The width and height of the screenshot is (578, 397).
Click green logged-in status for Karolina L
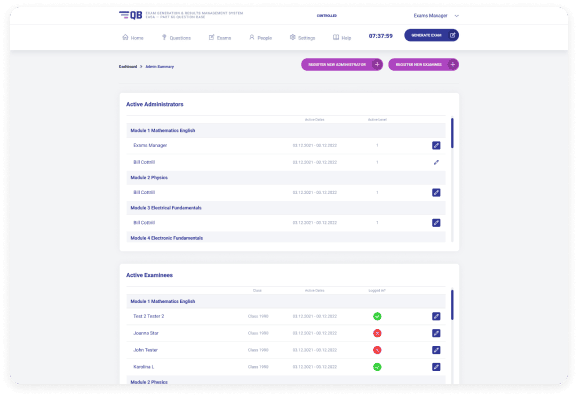pyautogui.click(x=377, y=367)
